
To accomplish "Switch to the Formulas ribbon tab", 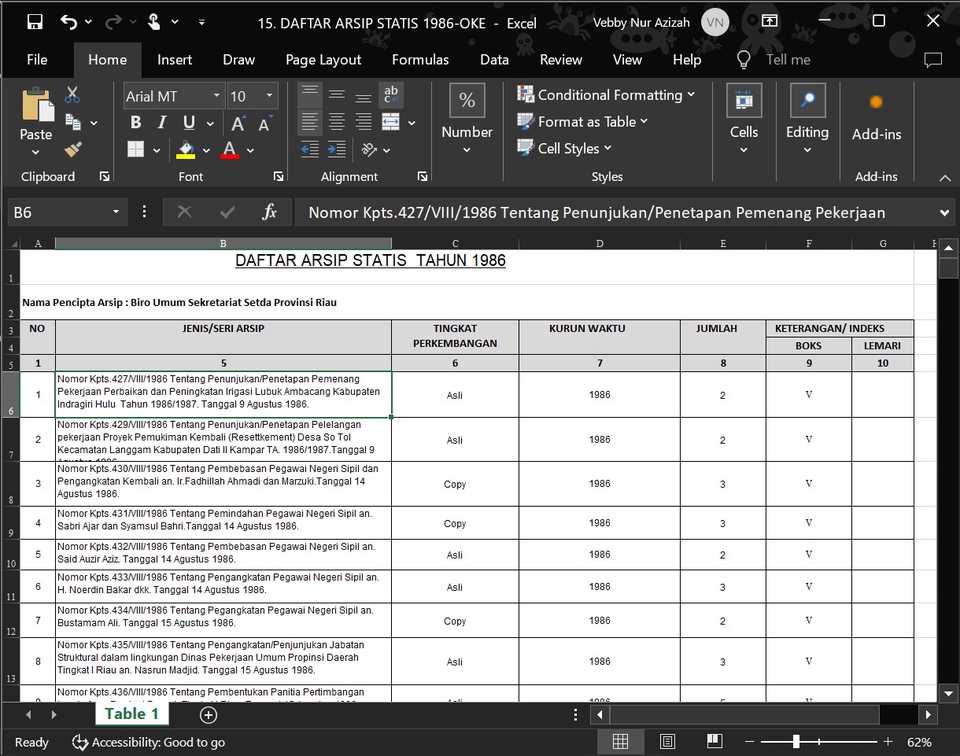I will click(420, 60).
